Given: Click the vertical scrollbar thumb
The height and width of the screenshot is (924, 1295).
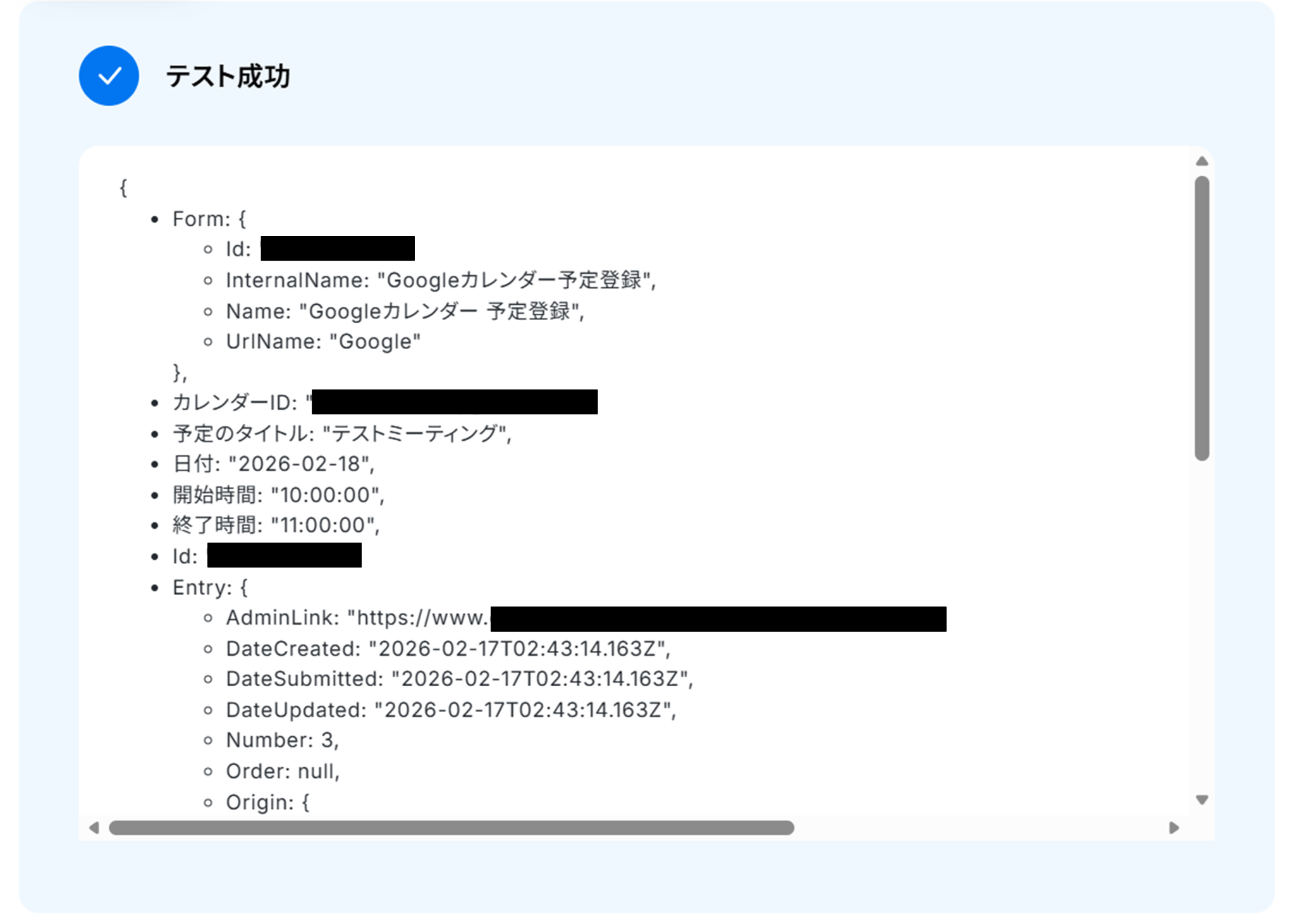Looking at the screenshot, I should 1202,318.
